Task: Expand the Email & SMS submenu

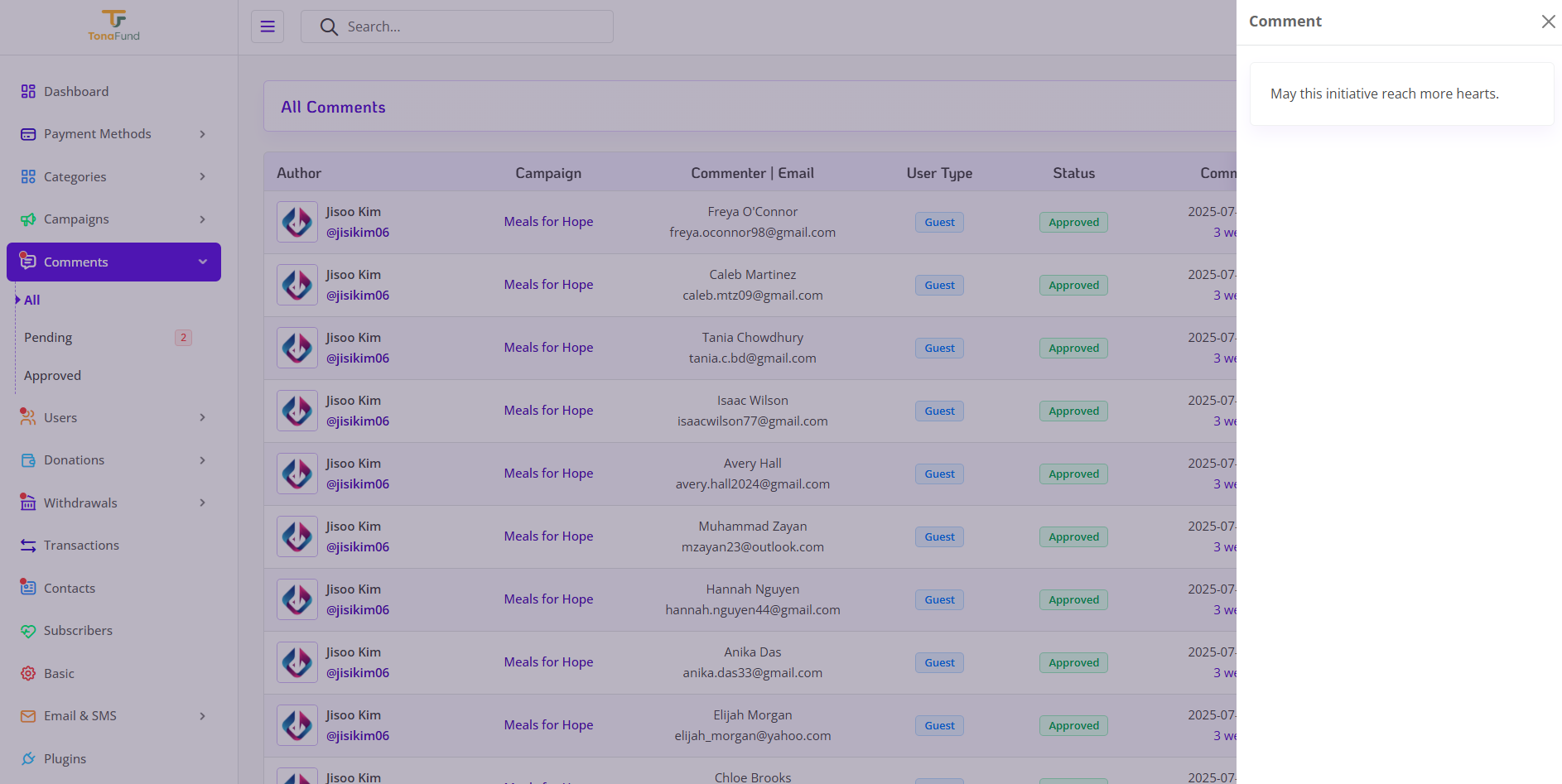Action: pyautogui.click(x=202, y=716)
